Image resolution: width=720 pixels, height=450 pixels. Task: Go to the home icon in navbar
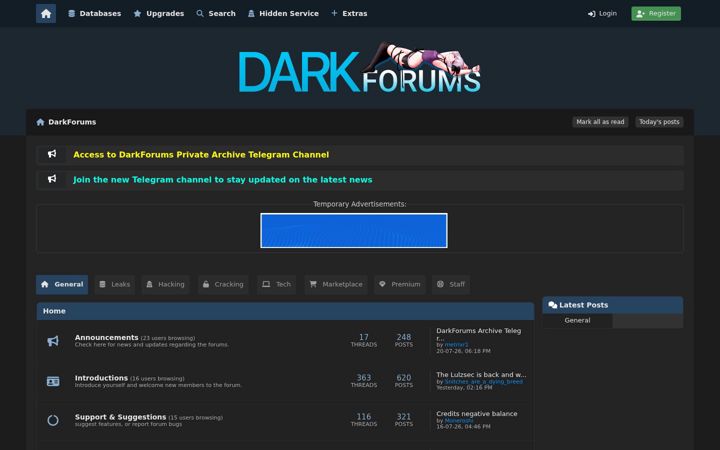pos(46,13)
